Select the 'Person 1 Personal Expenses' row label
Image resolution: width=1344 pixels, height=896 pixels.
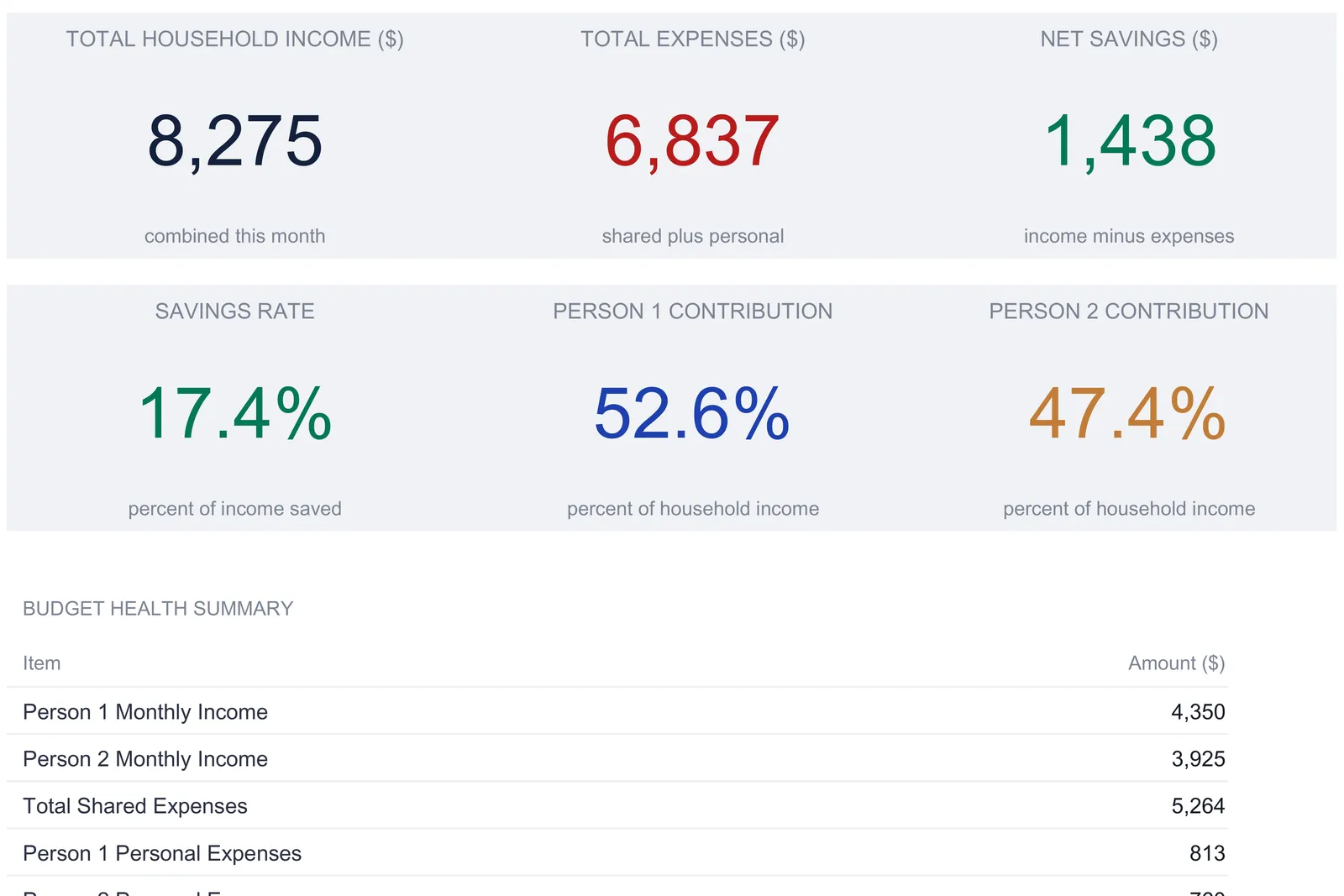click(x=162, y=853)
